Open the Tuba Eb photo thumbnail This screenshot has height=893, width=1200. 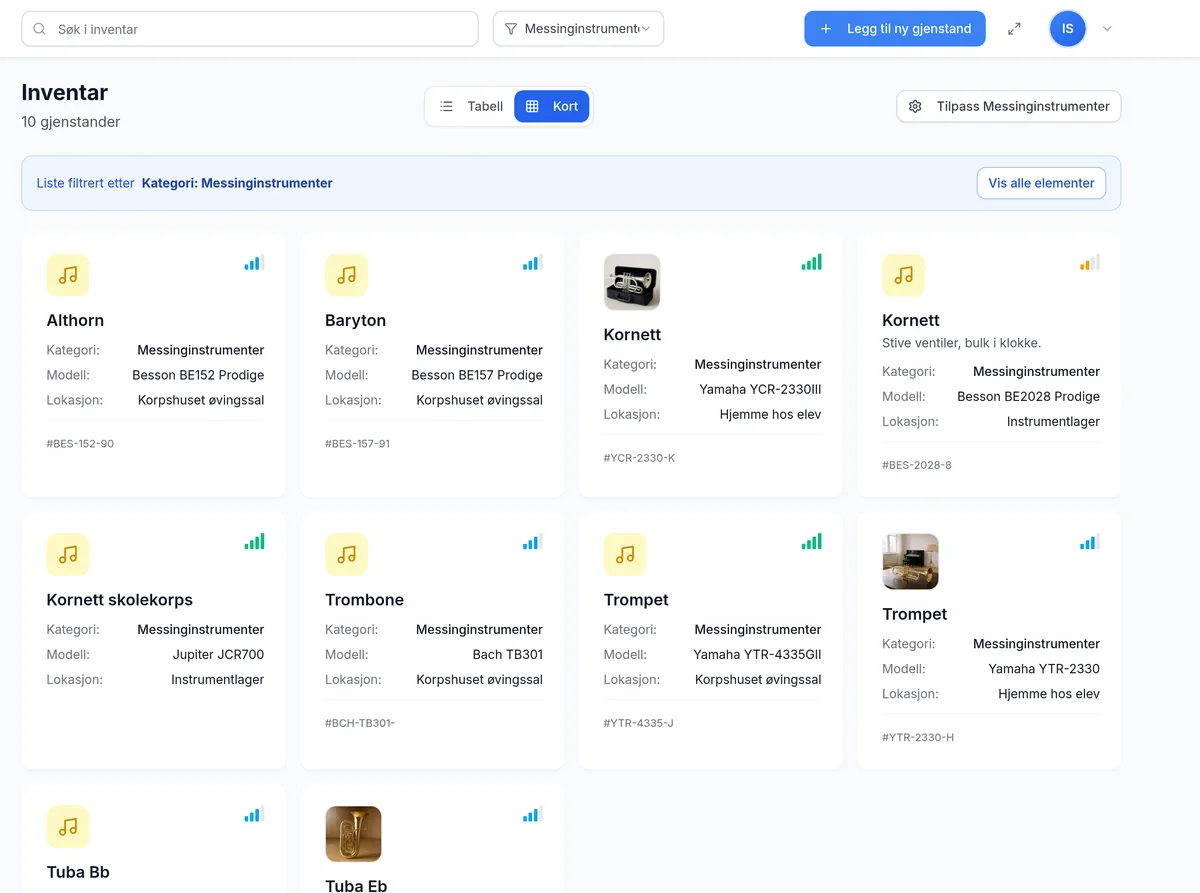click(353, 834)
